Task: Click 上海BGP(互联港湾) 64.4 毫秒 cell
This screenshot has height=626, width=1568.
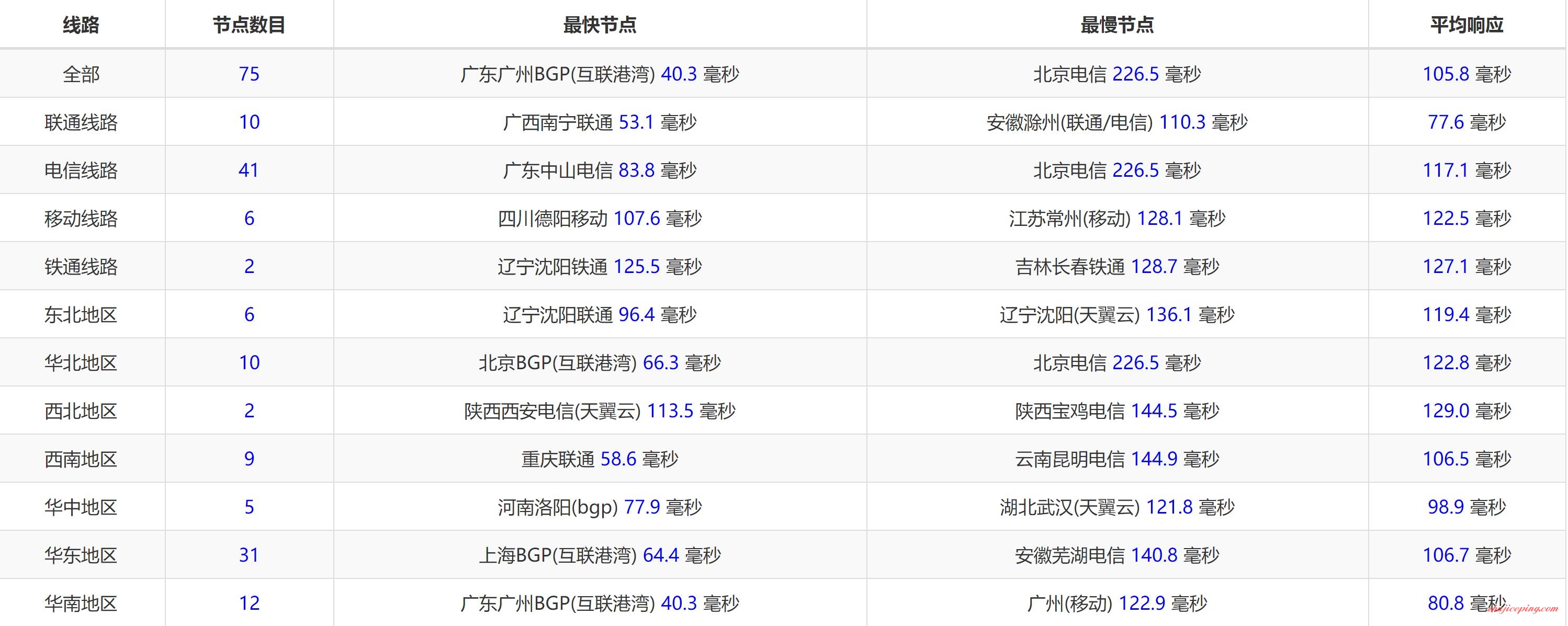Action: (600, 555)
